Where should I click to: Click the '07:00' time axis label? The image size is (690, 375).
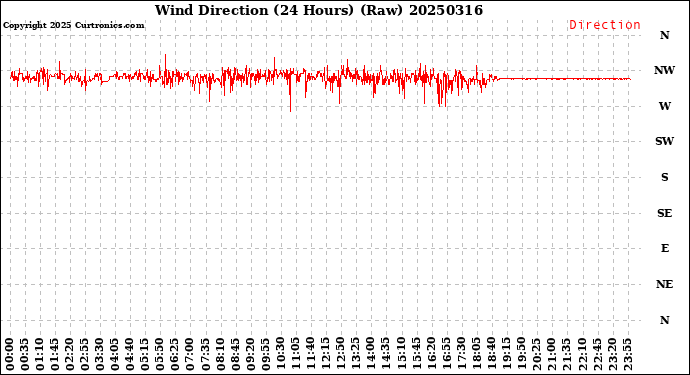click(190, 355)
